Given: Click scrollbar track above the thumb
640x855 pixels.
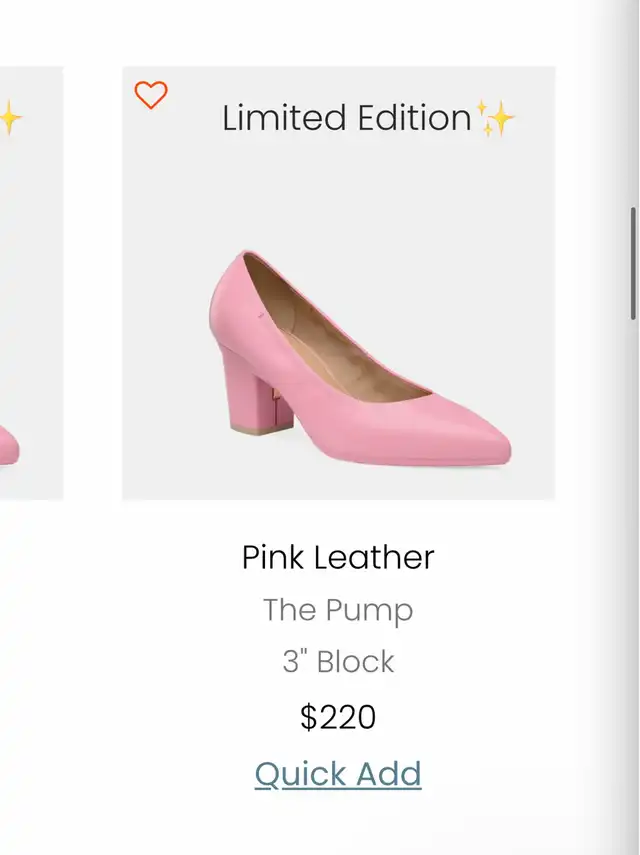Looking at the screenshot, I should click(x=633, y=104).
